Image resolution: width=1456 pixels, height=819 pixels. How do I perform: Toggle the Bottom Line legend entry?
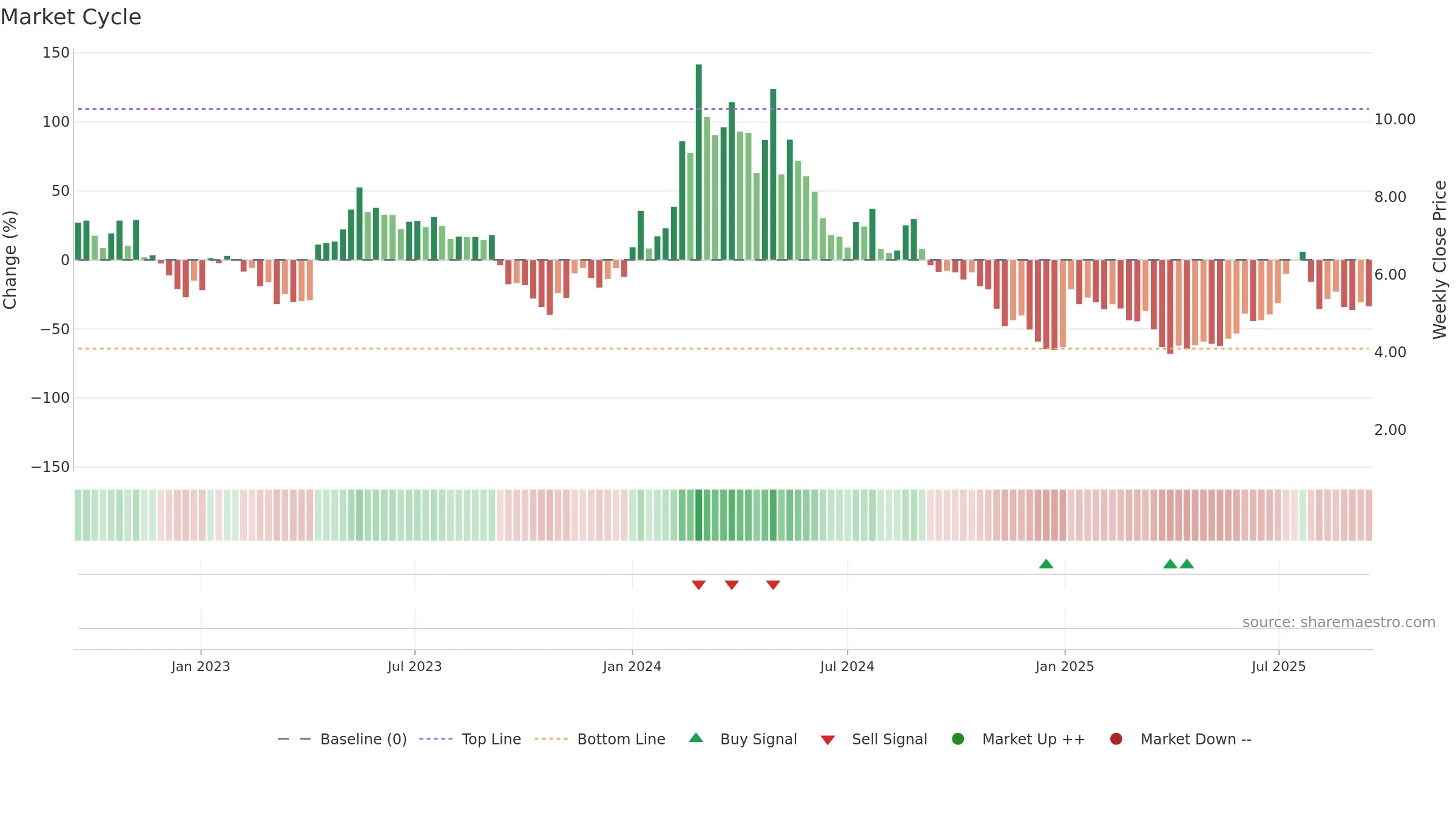600,739
